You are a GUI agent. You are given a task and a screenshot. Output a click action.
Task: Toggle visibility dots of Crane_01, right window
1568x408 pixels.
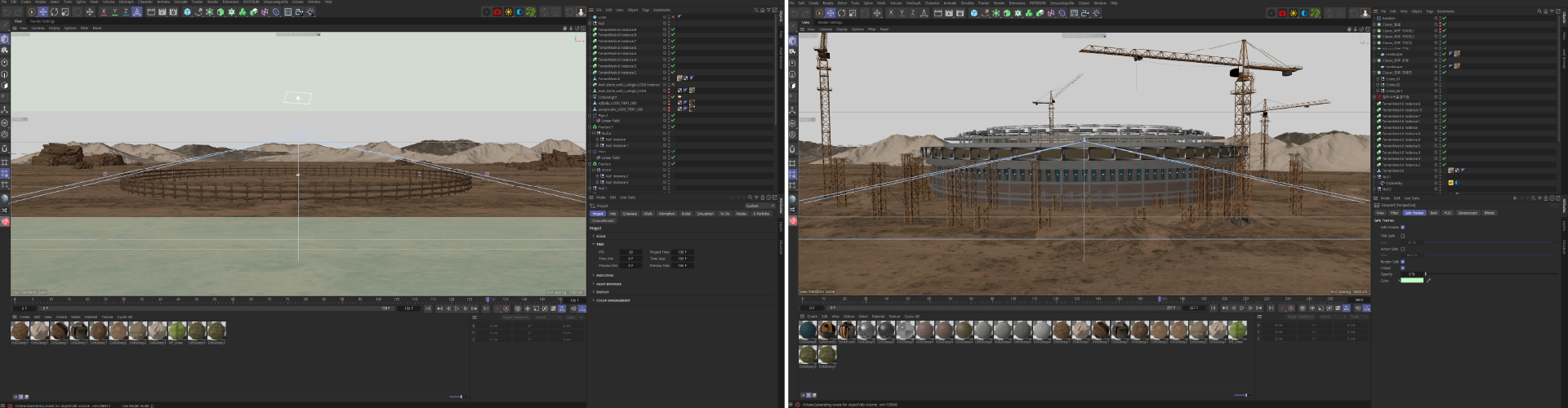tap(1440, 79)
